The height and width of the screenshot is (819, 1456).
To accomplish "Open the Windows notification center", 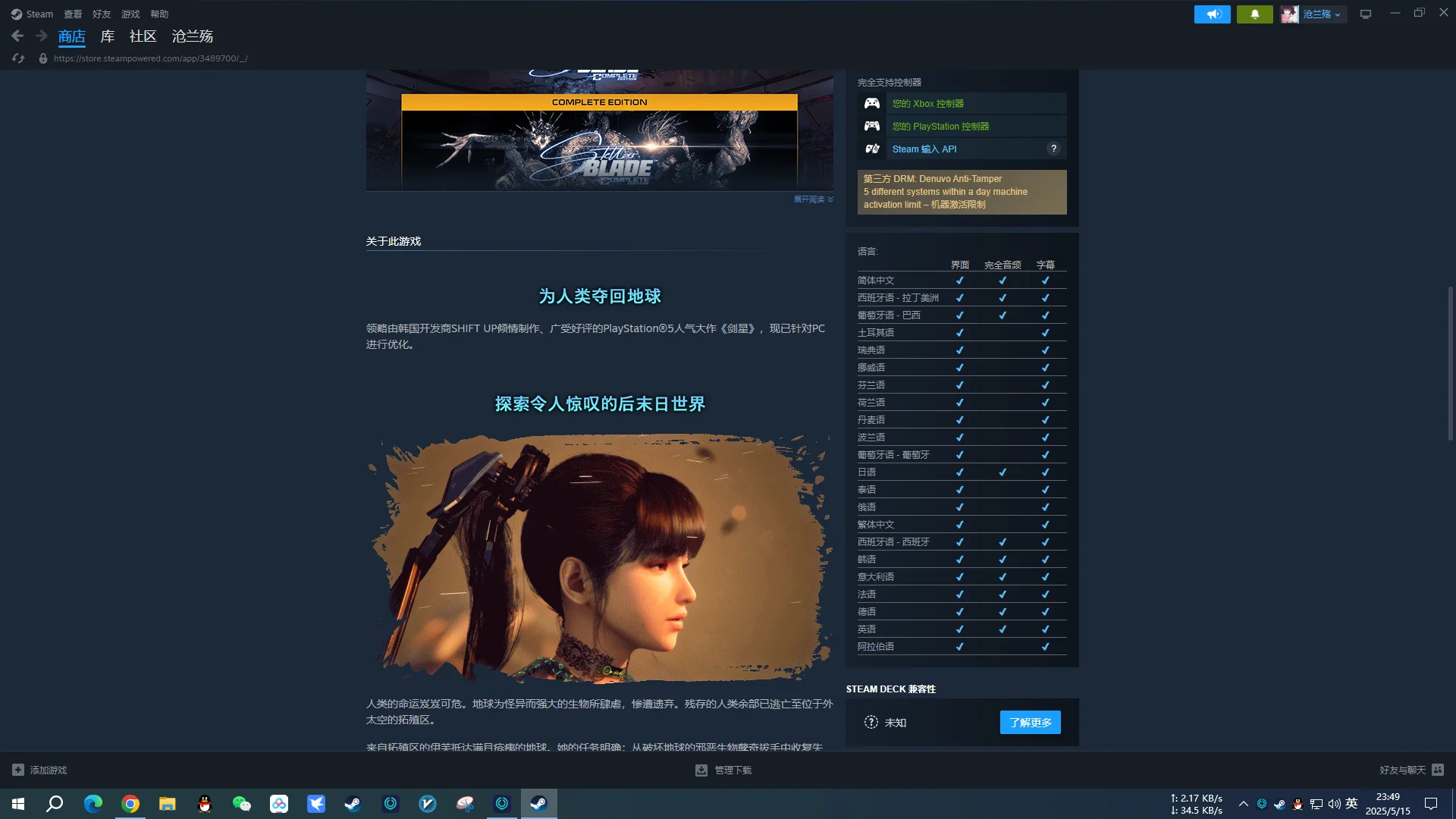I will pos(1431,804).
